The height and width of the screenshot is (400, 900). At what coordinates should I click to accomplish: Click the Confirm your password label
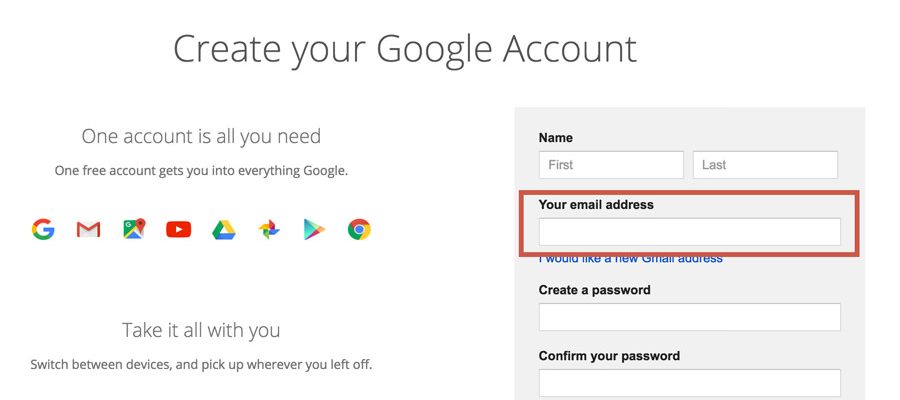(x=609, y=356)
